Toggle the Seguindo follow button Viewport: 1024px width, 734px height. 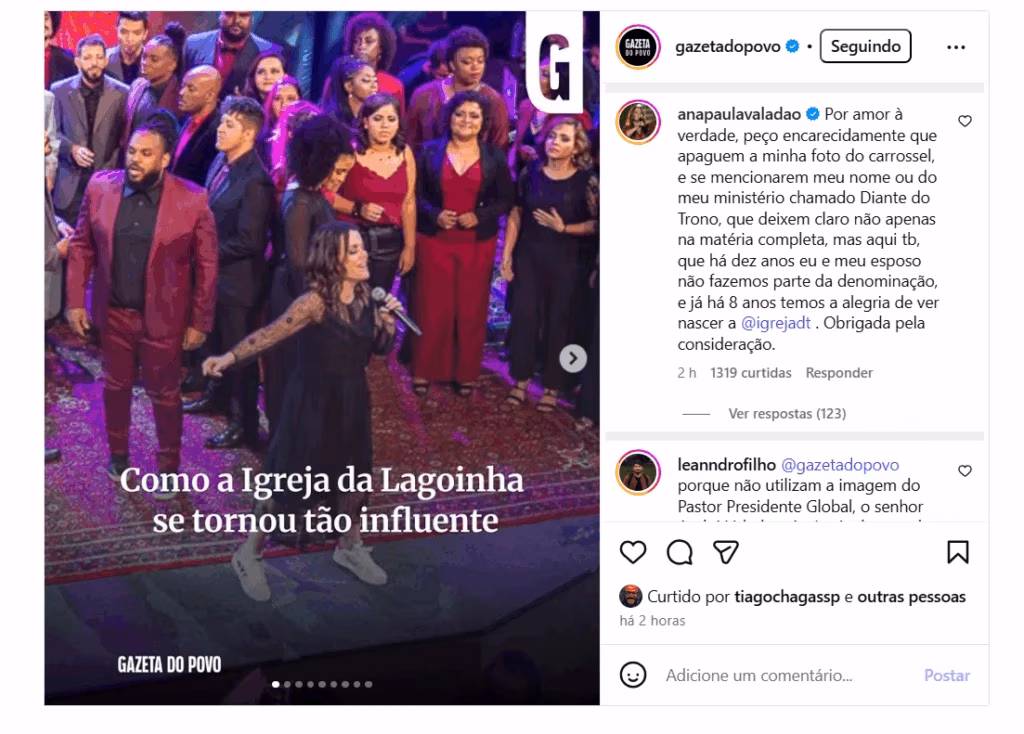(865, 46)
